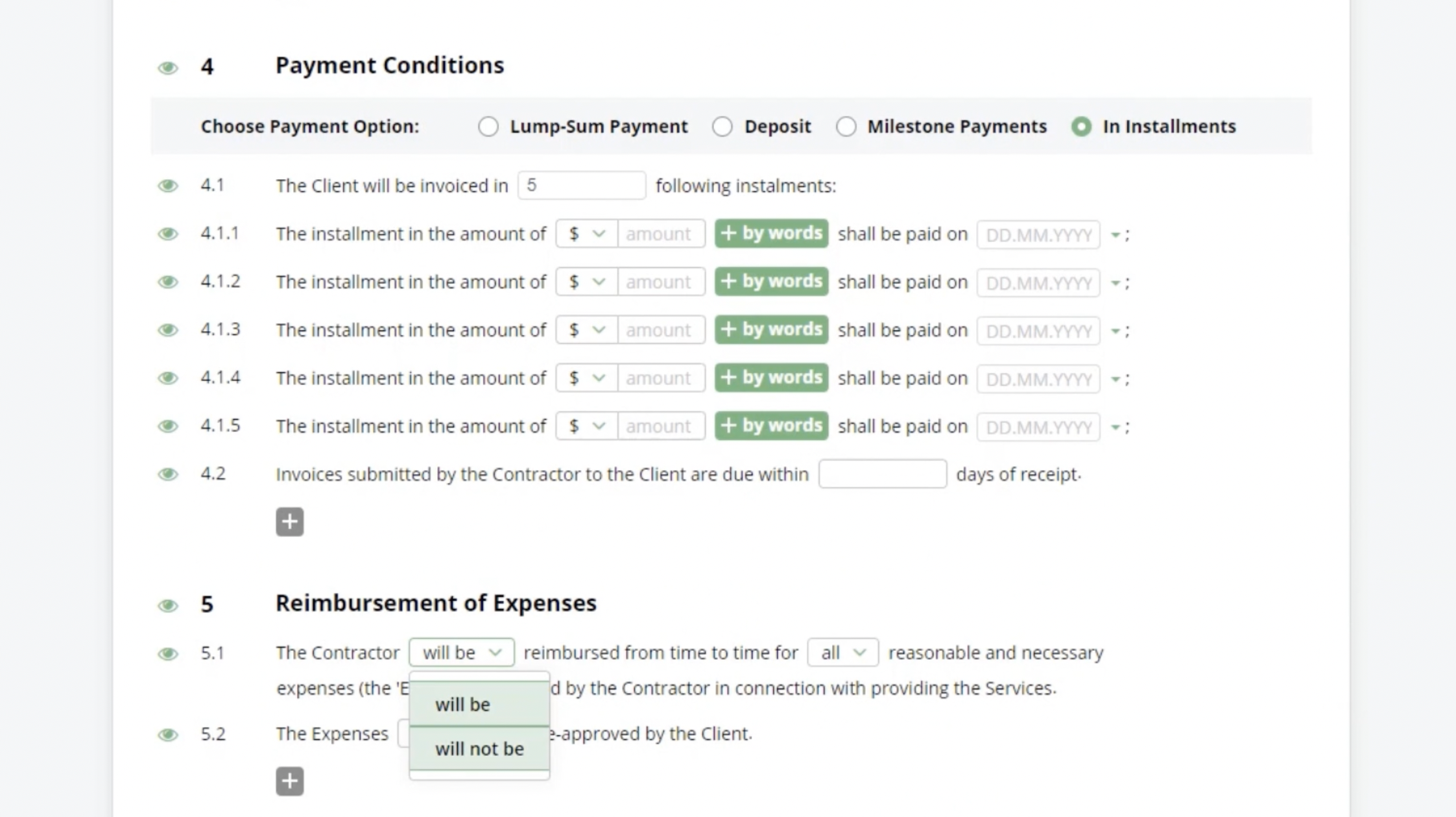Screen dimensions: 1456x817
Task: Open date arrow for installment 4.1.4
Action: coord(1116,378)
